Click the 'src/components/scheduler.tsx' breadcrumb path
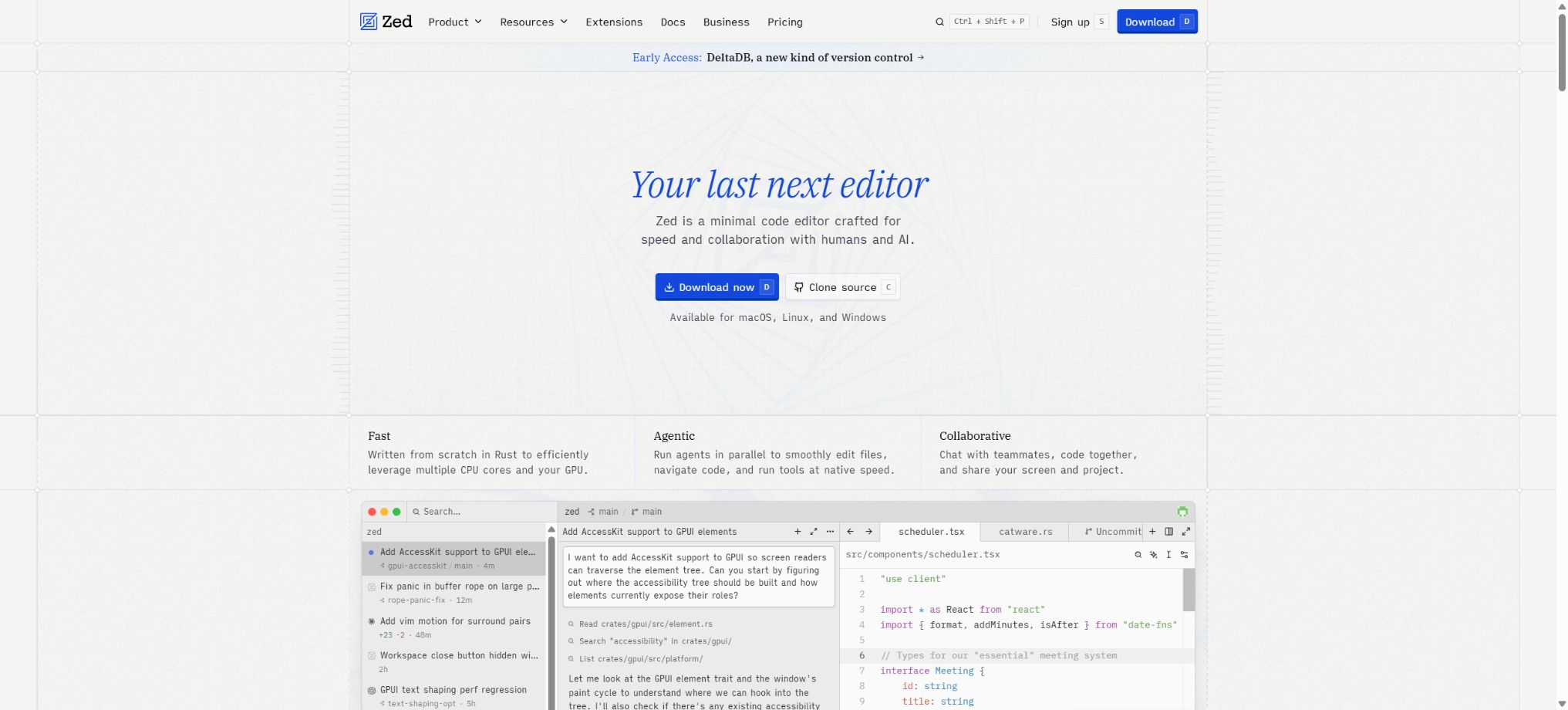Image resolution: width=1568 pixels, height=710 pixels. tap(922, 555)
